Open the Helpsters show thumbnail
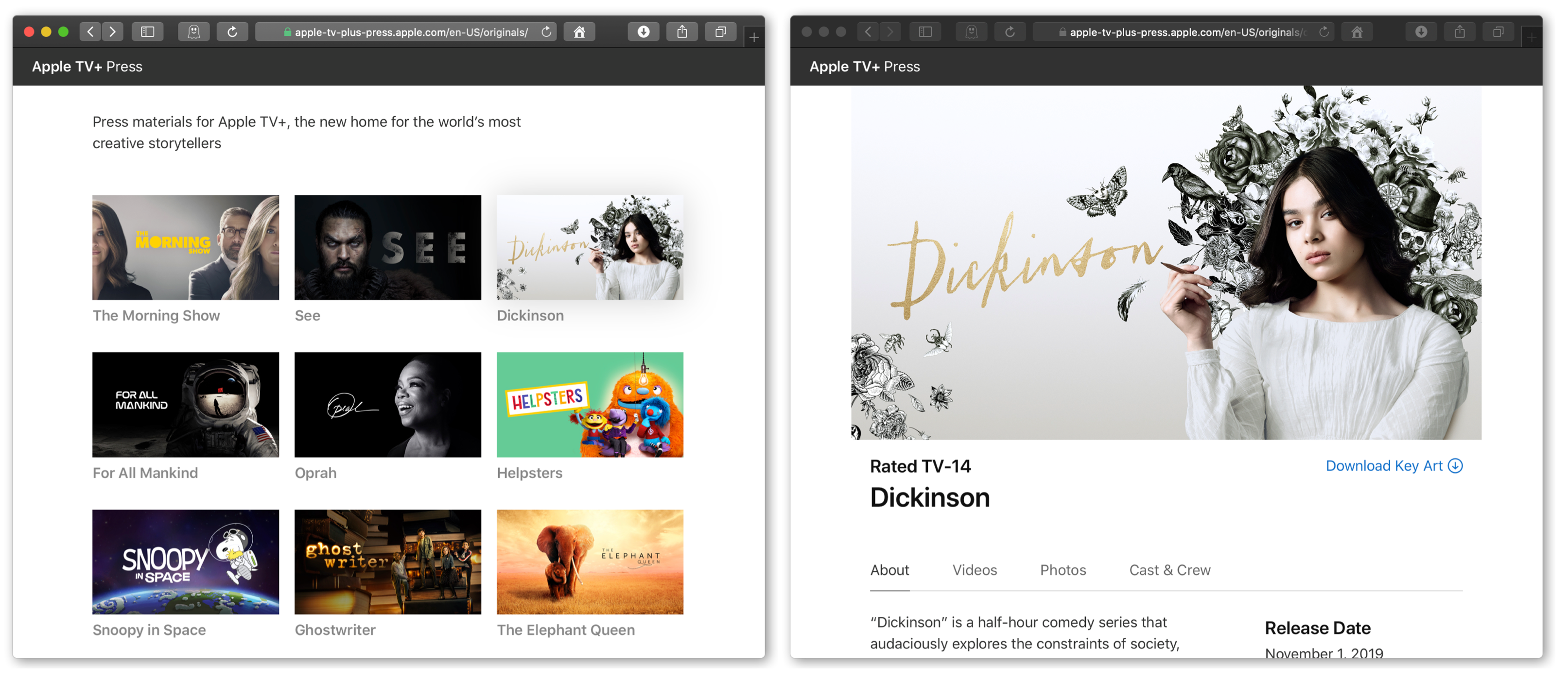 point(589,405)
